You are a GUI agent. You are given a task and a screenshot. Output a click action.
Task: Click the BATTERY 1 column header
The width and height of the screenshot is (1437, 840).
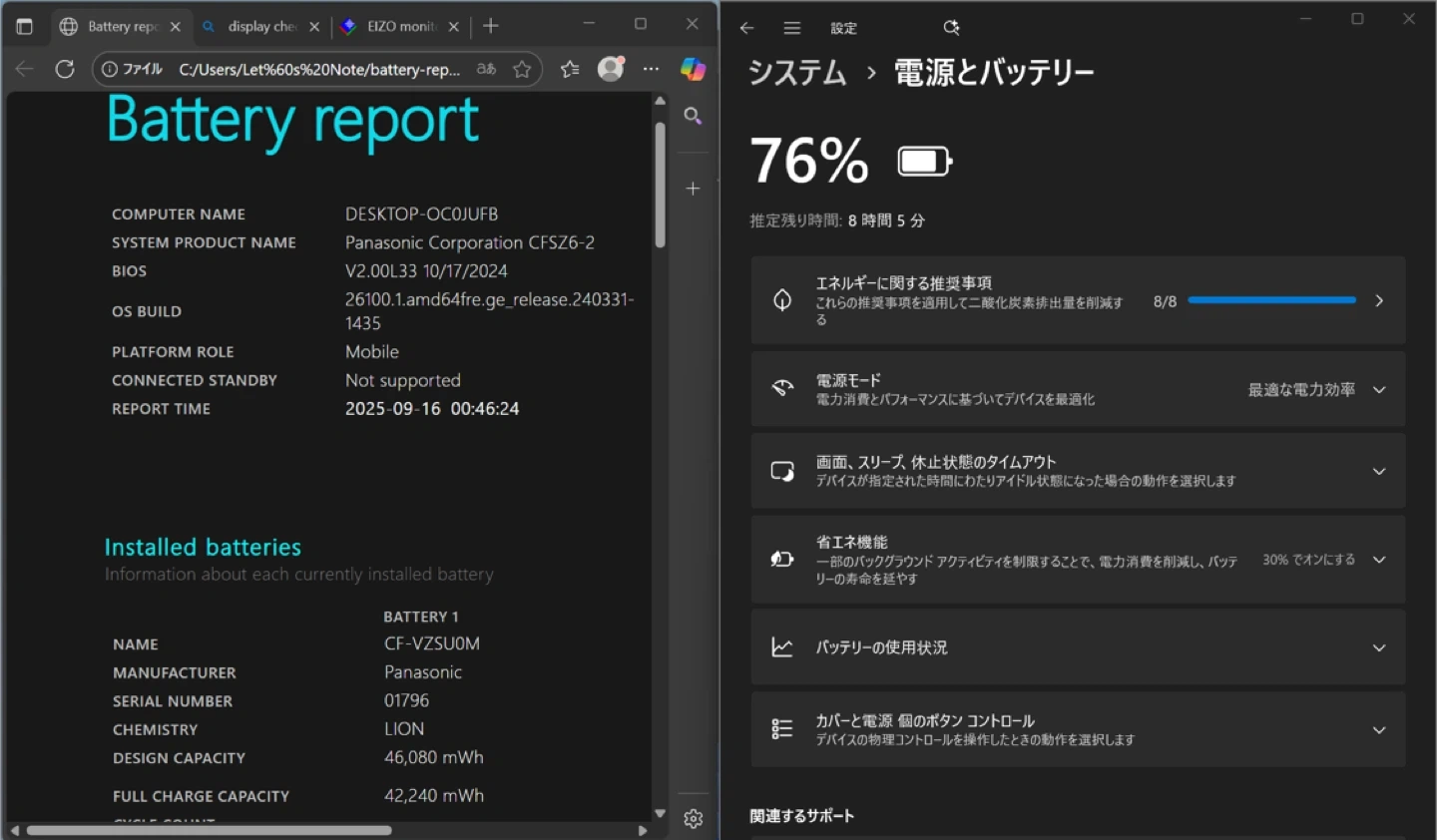click(x=421, y=617)
